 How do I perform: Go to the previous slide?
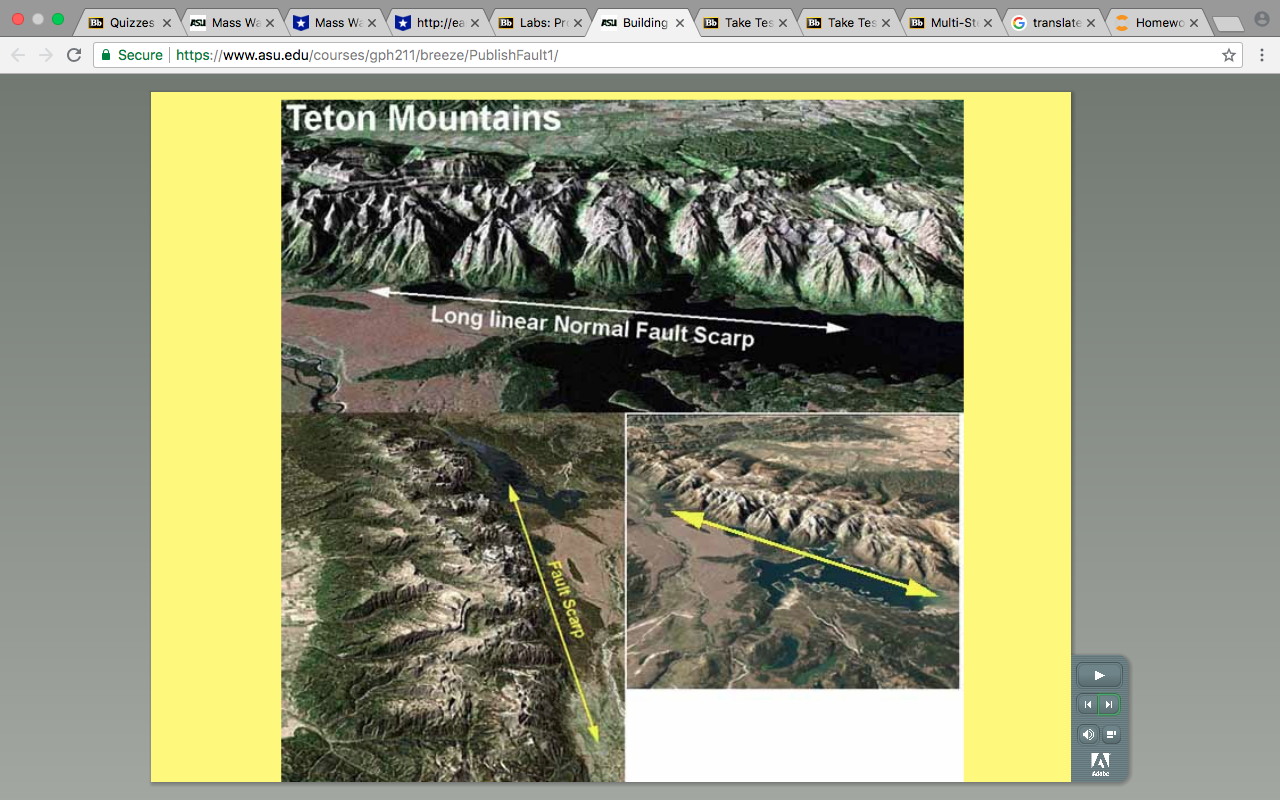click(x=1087, y=705)
